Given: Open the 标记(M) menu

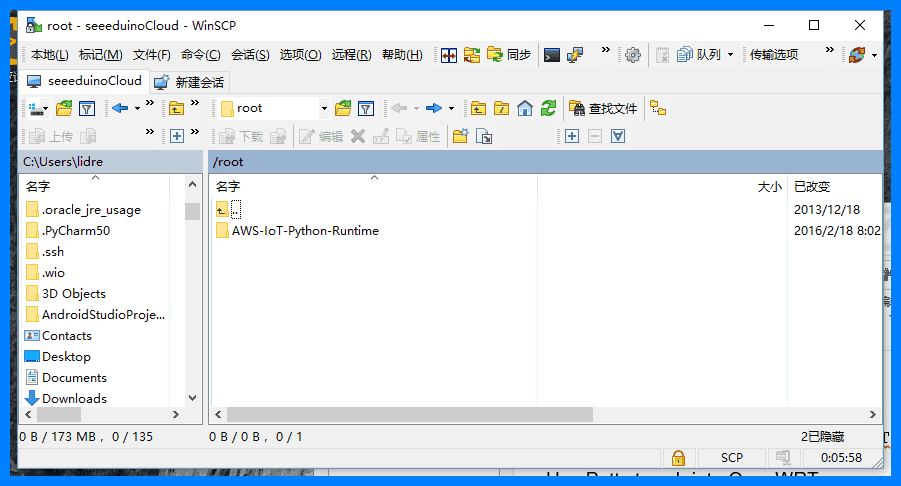Looking at the screenshot, I should 101,55.
